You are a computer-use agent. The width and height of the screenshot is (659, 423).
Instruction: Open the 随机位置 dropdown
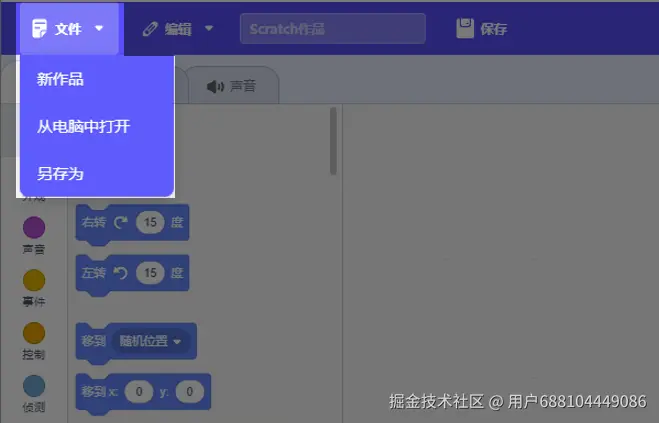(151, 341)
